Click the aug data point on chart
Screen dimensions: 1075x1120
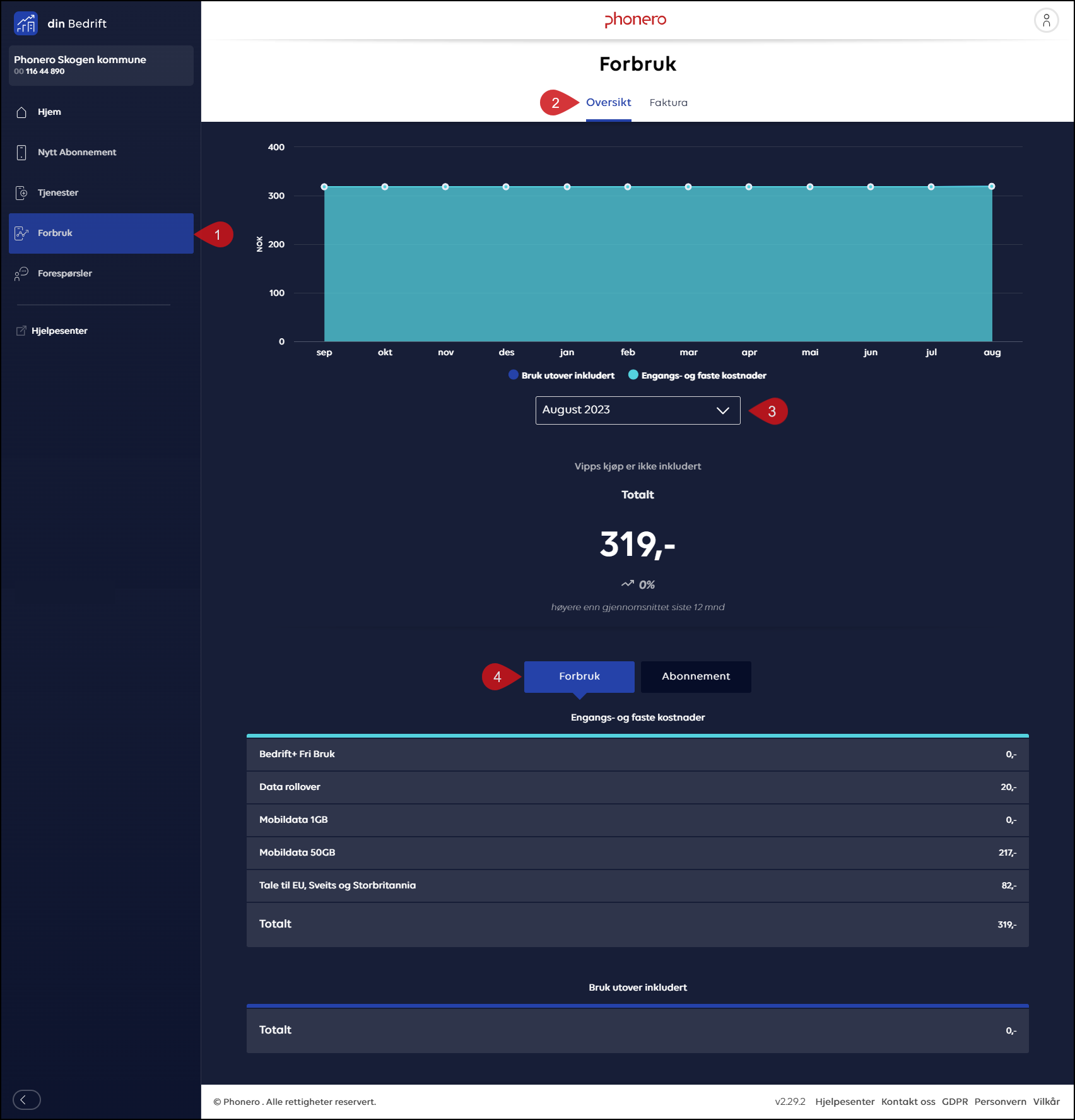point(992,186)
